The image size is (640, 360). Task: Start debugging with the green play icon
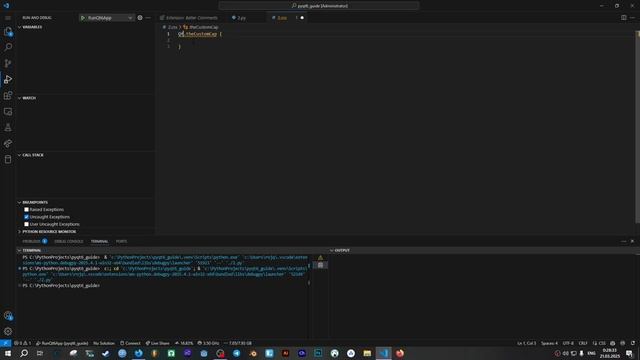click(83, 18)
